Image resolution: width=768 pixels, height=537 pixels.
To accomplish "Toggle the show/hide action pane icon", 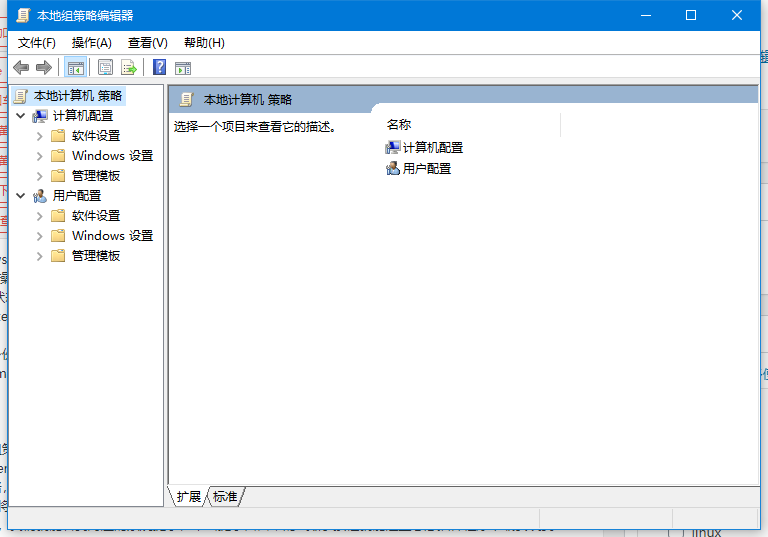I will click(x=183, y=68).
